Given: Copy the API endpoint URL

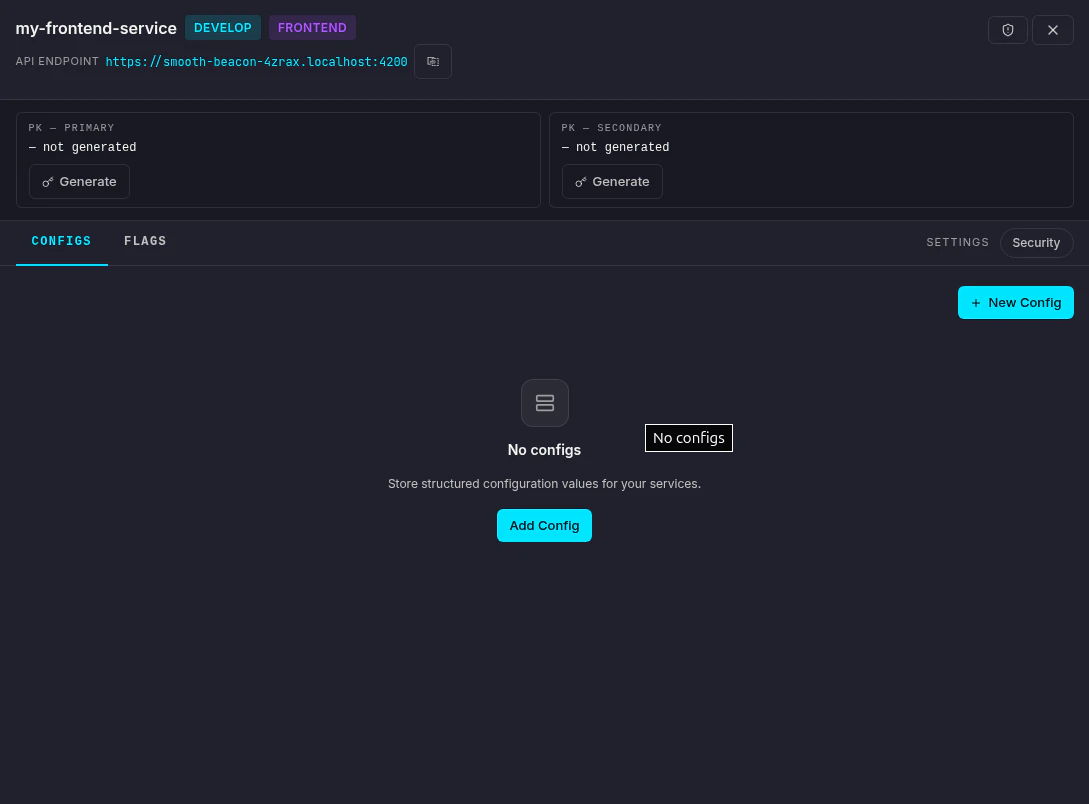Looking at the screenshot, I should pyautogui.click(x=433, y=61).
